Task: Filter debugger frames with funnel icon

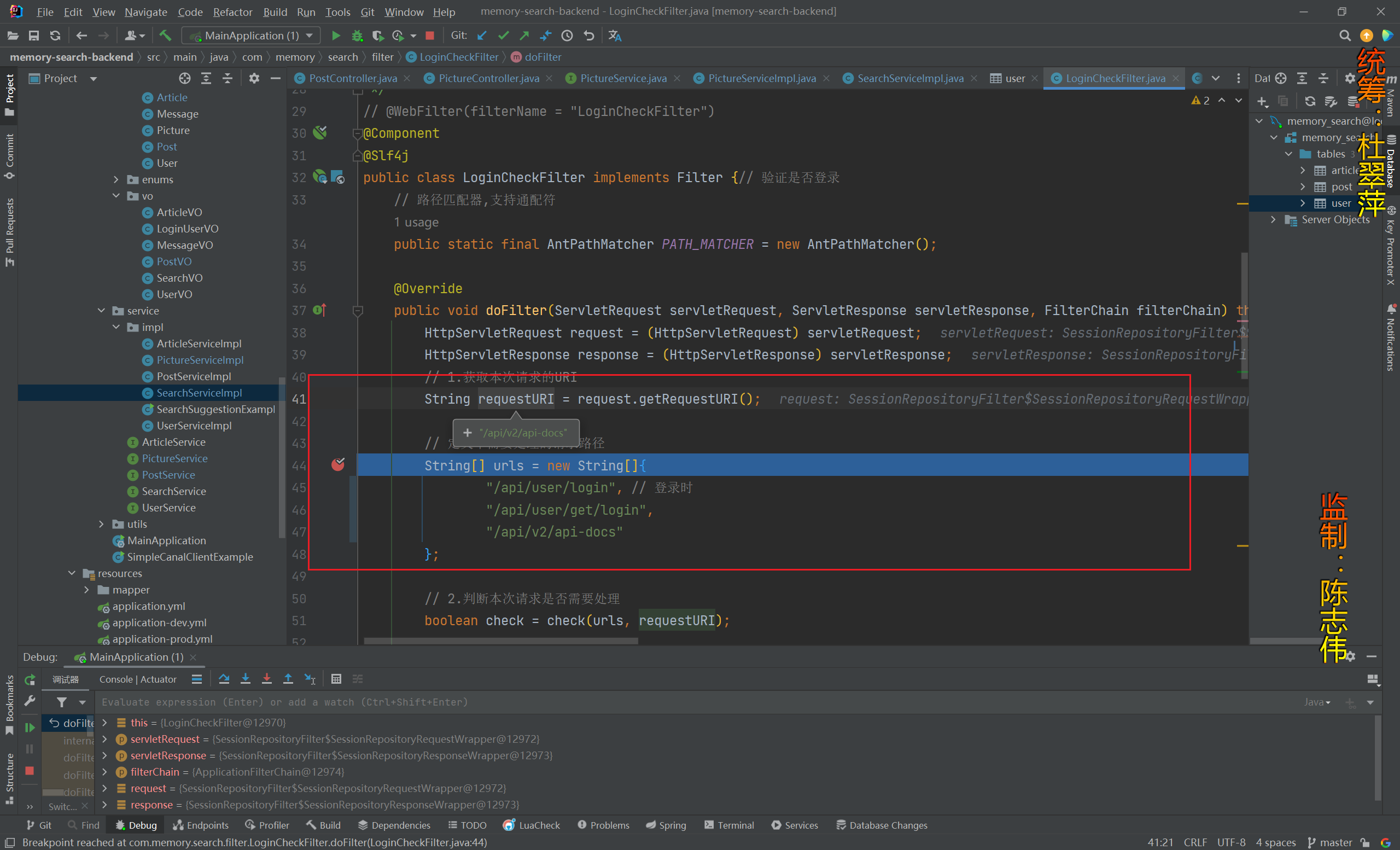Action: 61,702
